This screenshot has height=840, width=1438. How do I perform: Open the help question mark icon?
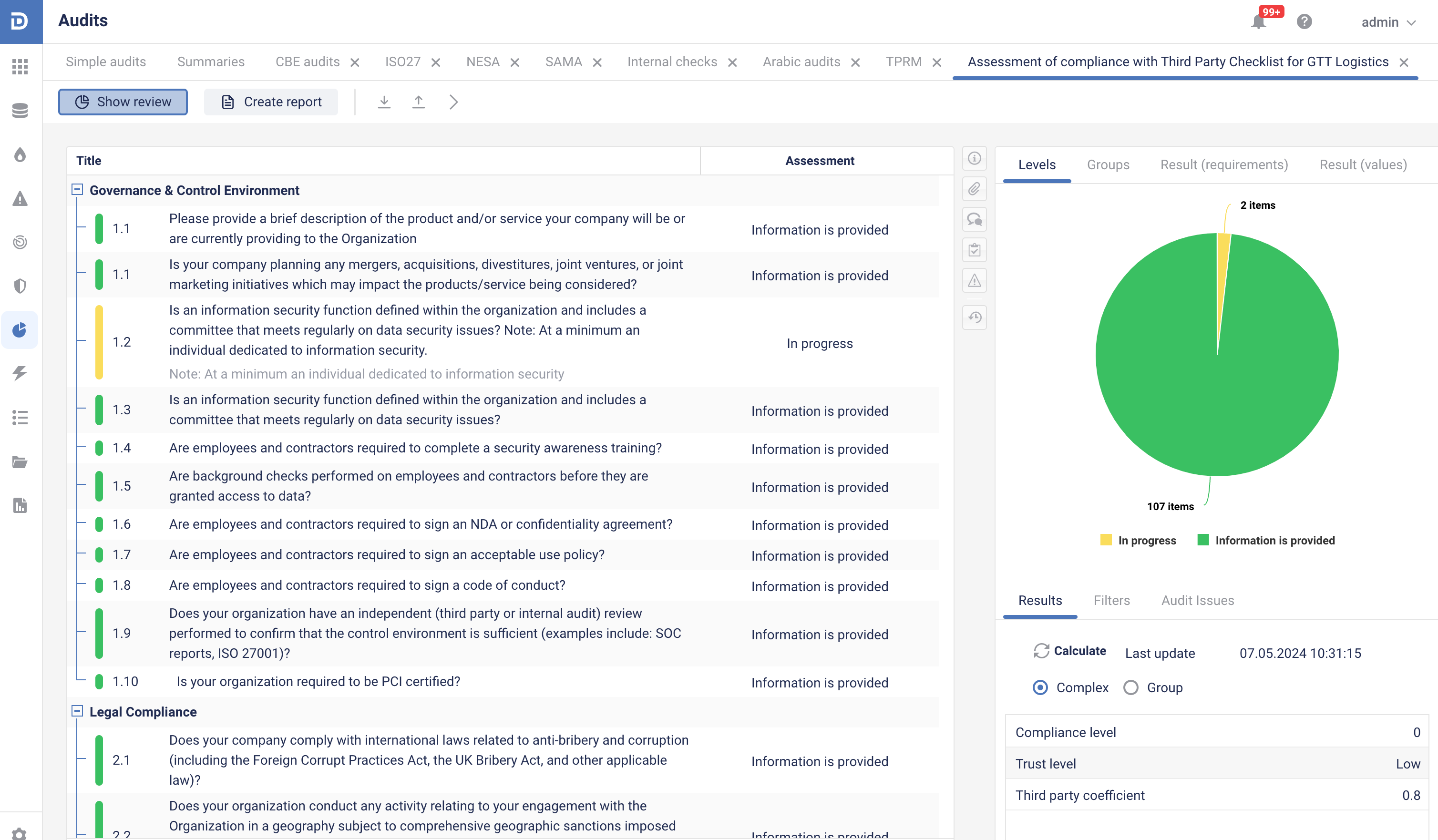1304,21
